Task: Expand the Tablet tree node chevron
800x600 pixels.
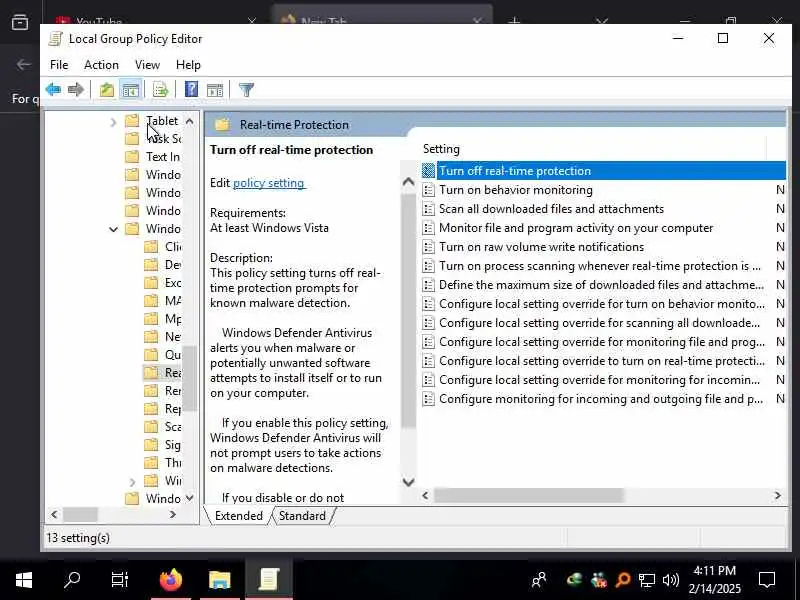Action: coord(113,121)
